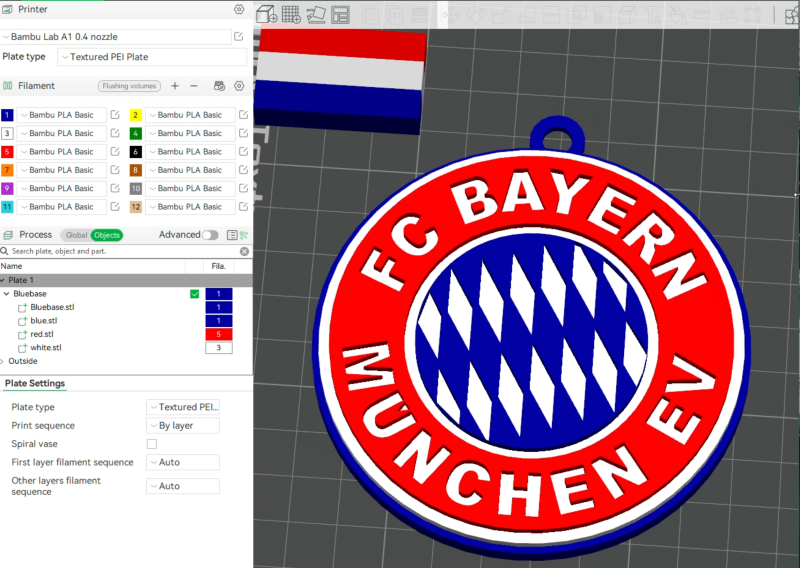
Task: Select red.stl part in tree
Action: (42, 334)
